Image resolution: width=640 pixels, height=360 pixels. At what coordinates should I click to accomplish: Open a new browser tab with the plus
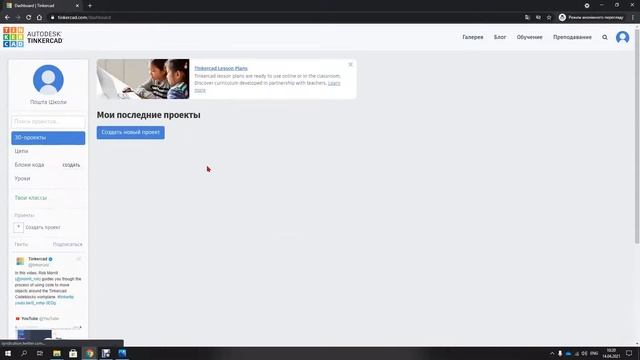[x=90, y=6]
